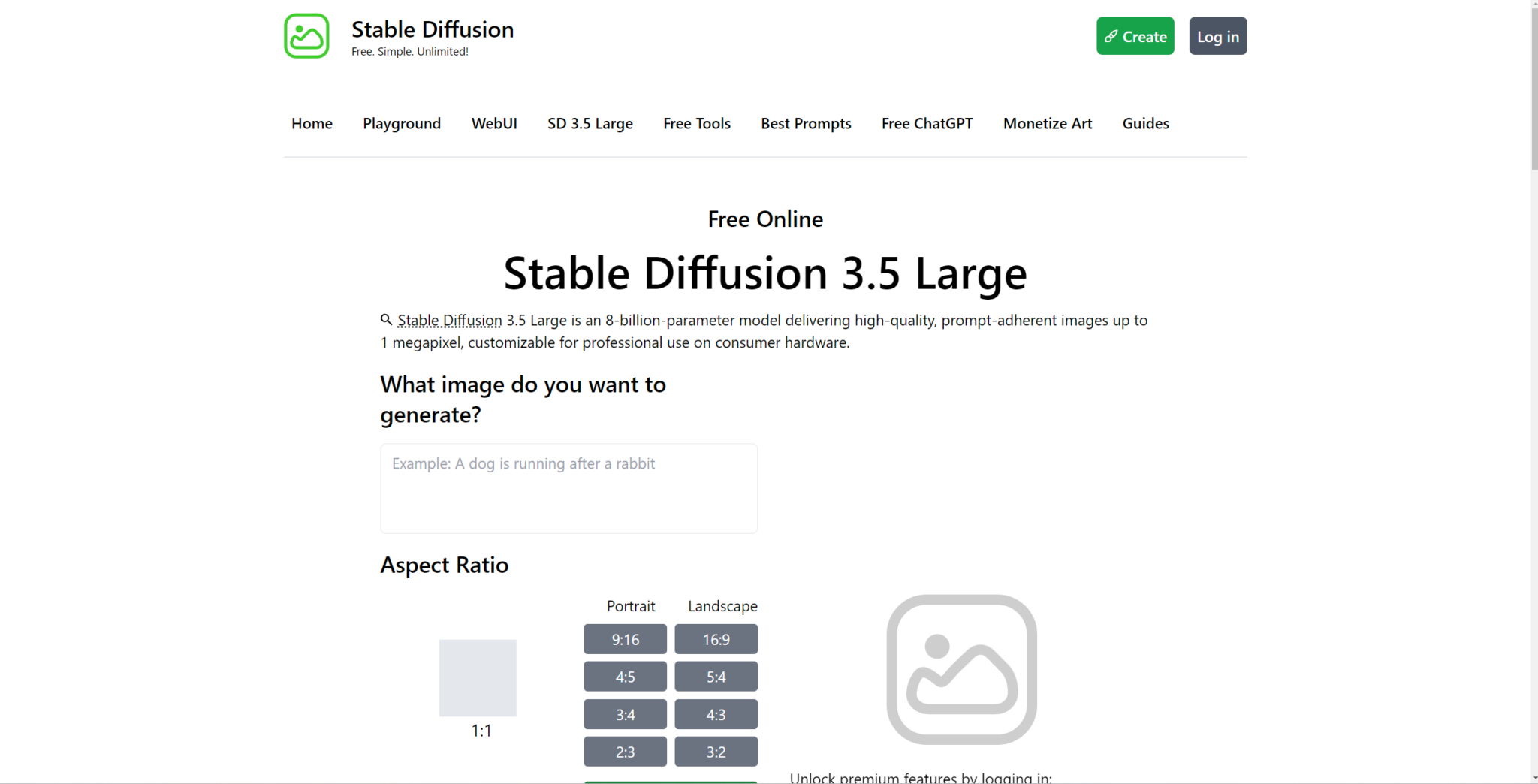This screenshot has width=1538, height=784.
Task: Select the 1:1 square aspect ratio
Action: point(478,677)
